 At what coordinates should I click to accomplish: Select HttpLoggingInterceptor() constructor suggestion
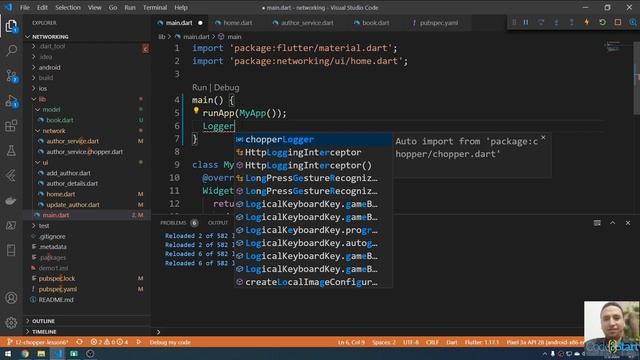pyautogui.click(x=313, y=165)
